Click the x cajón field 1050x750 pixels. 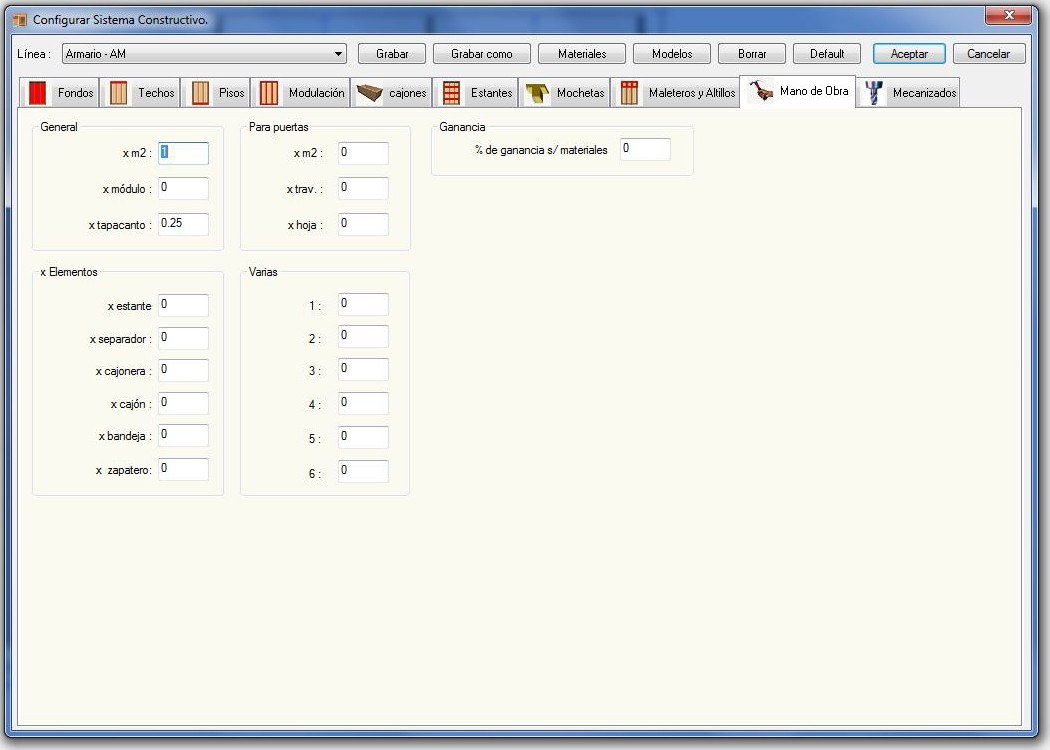tap(183, 402)
